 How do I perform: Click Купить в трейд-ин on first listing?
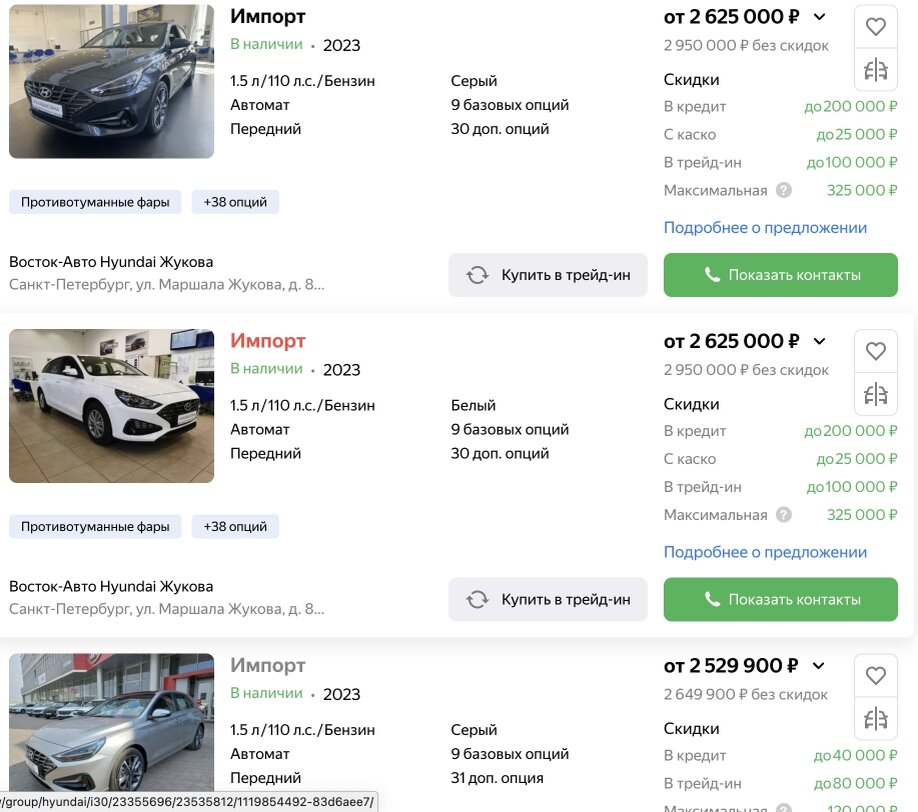[548, 274]
